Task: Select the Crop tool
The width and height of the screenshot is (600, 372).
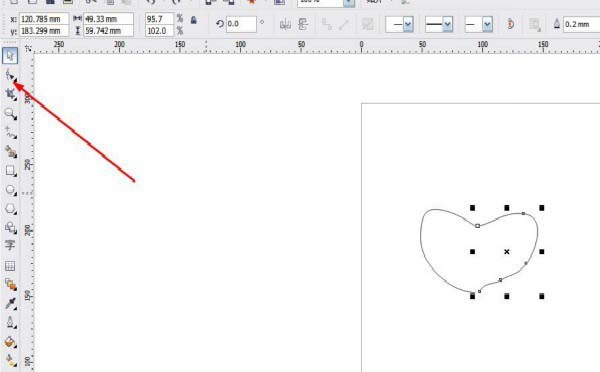Action: pos(10,94)
